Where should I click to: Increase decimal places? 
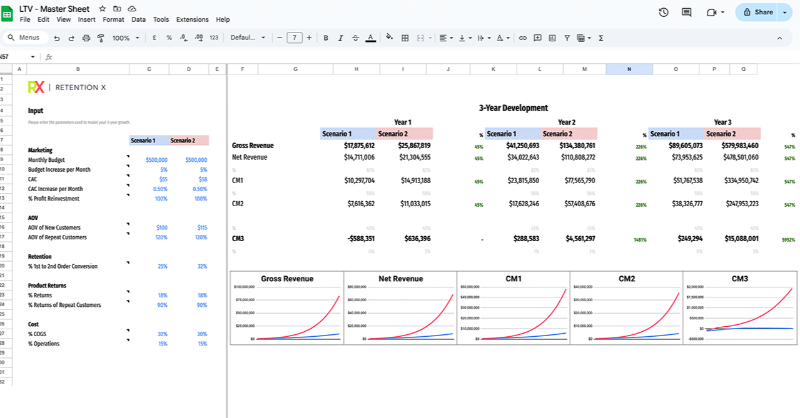[x=199, y=38]
